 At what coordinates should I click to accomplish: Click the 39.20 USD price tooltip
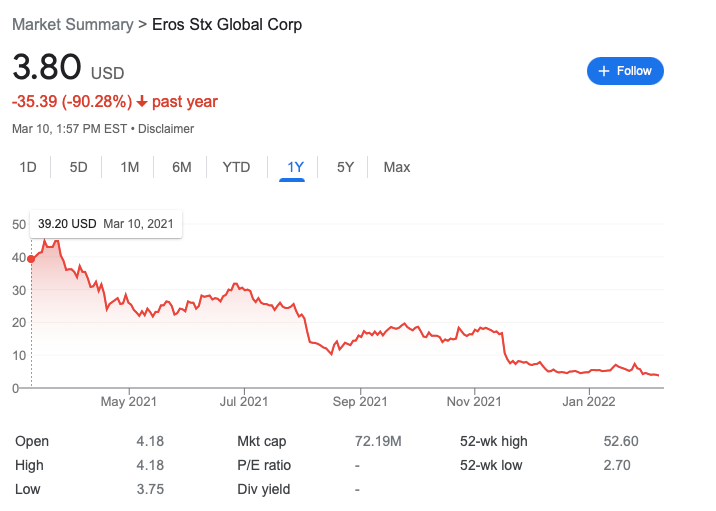coord(106,224)
